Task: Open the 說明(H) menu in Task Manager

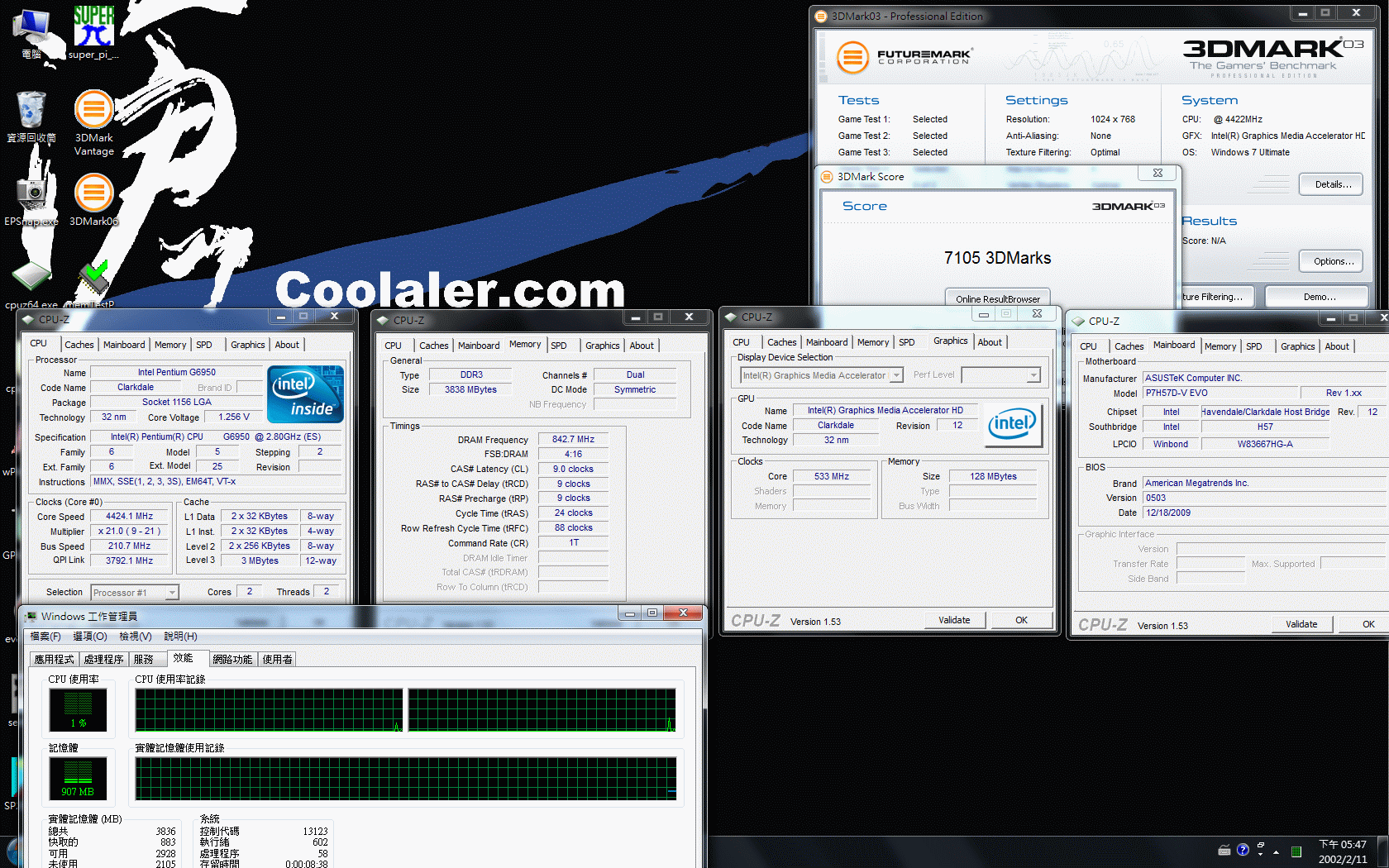Action: 180,637
